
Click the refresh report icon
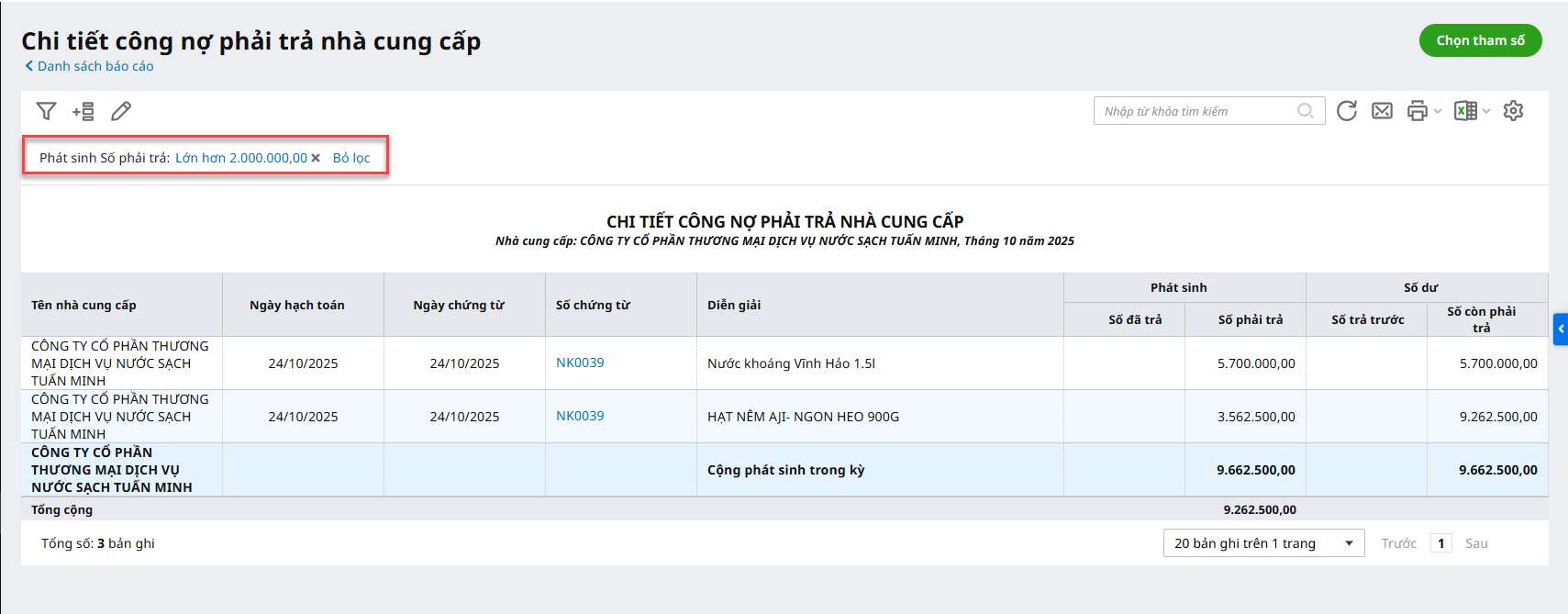point(1346,111)
